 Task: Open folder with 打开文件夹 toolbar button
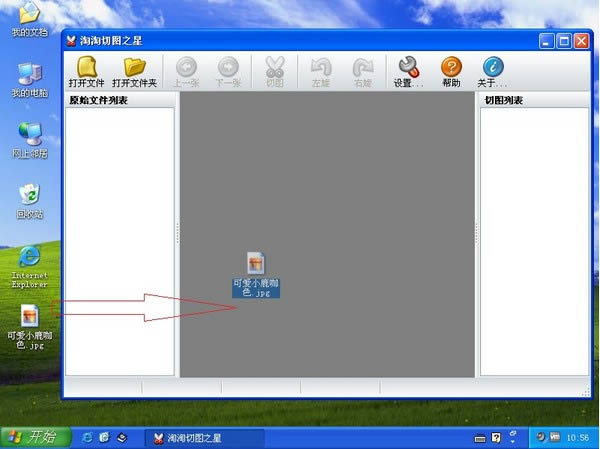(x=134, y=72)
